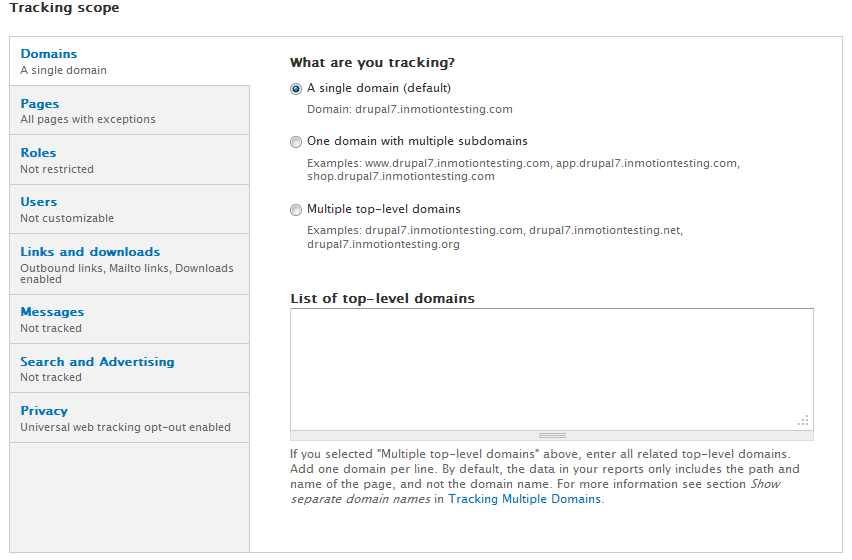This screenshot has height=560, width=852.
Task: Open the Links and downloads tab
Action: (x=90, y=252)
